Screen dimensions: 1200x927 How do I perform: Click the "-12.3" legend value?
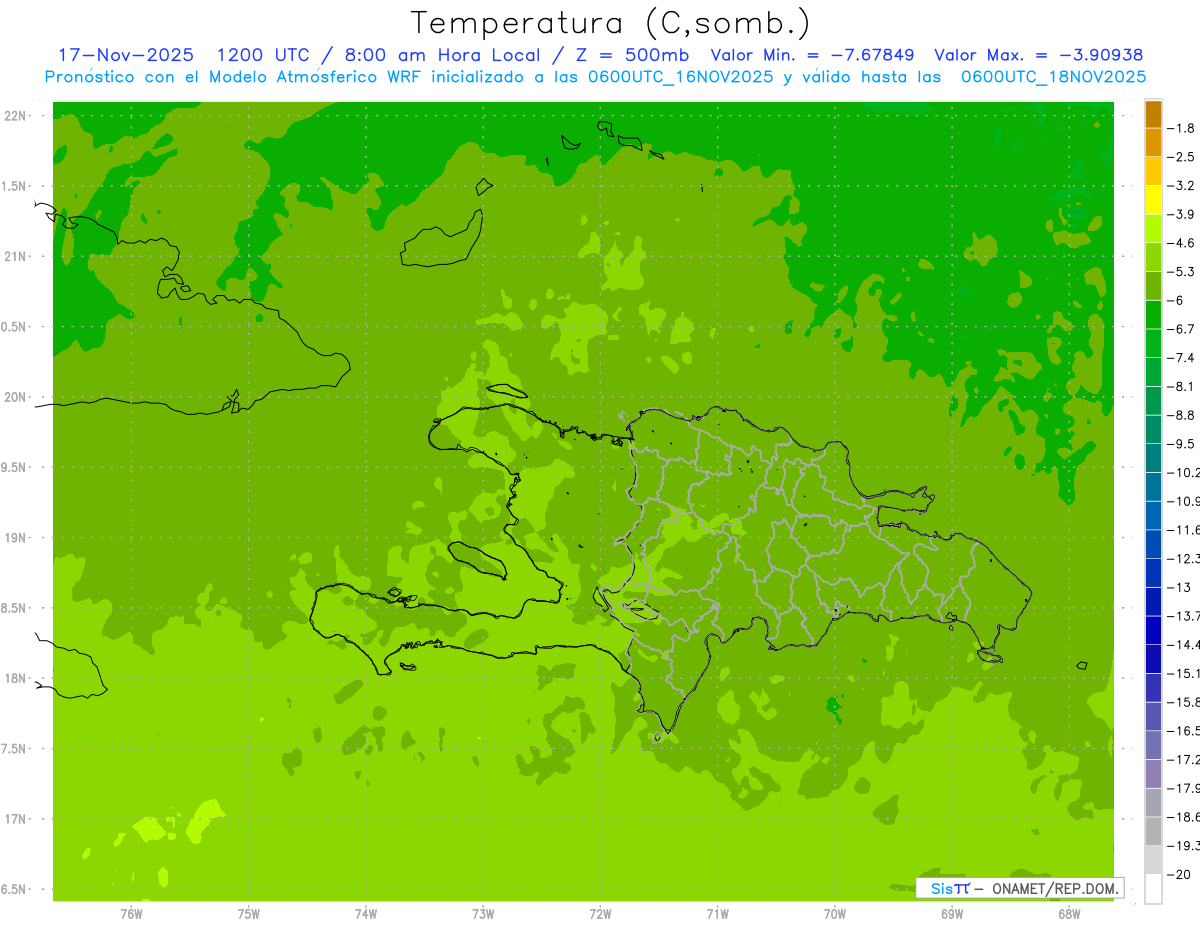1183,559
